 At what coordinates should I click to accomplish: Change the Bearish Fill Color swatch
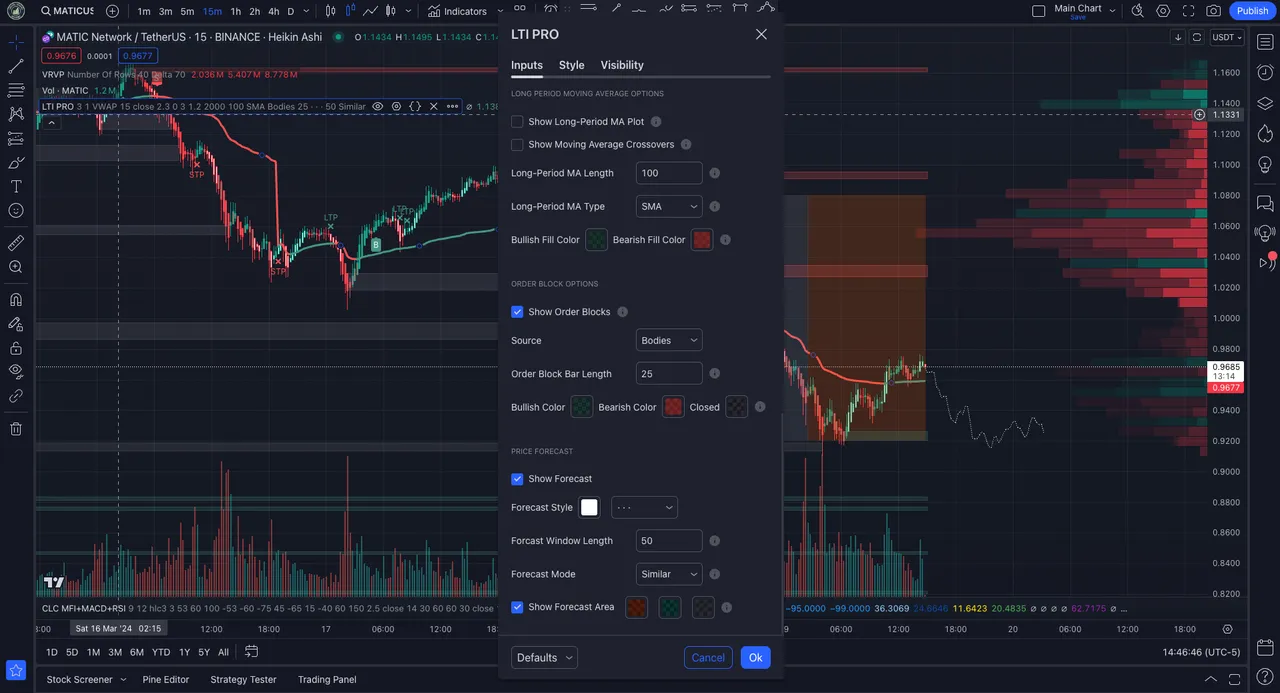(x=702, y=240)
